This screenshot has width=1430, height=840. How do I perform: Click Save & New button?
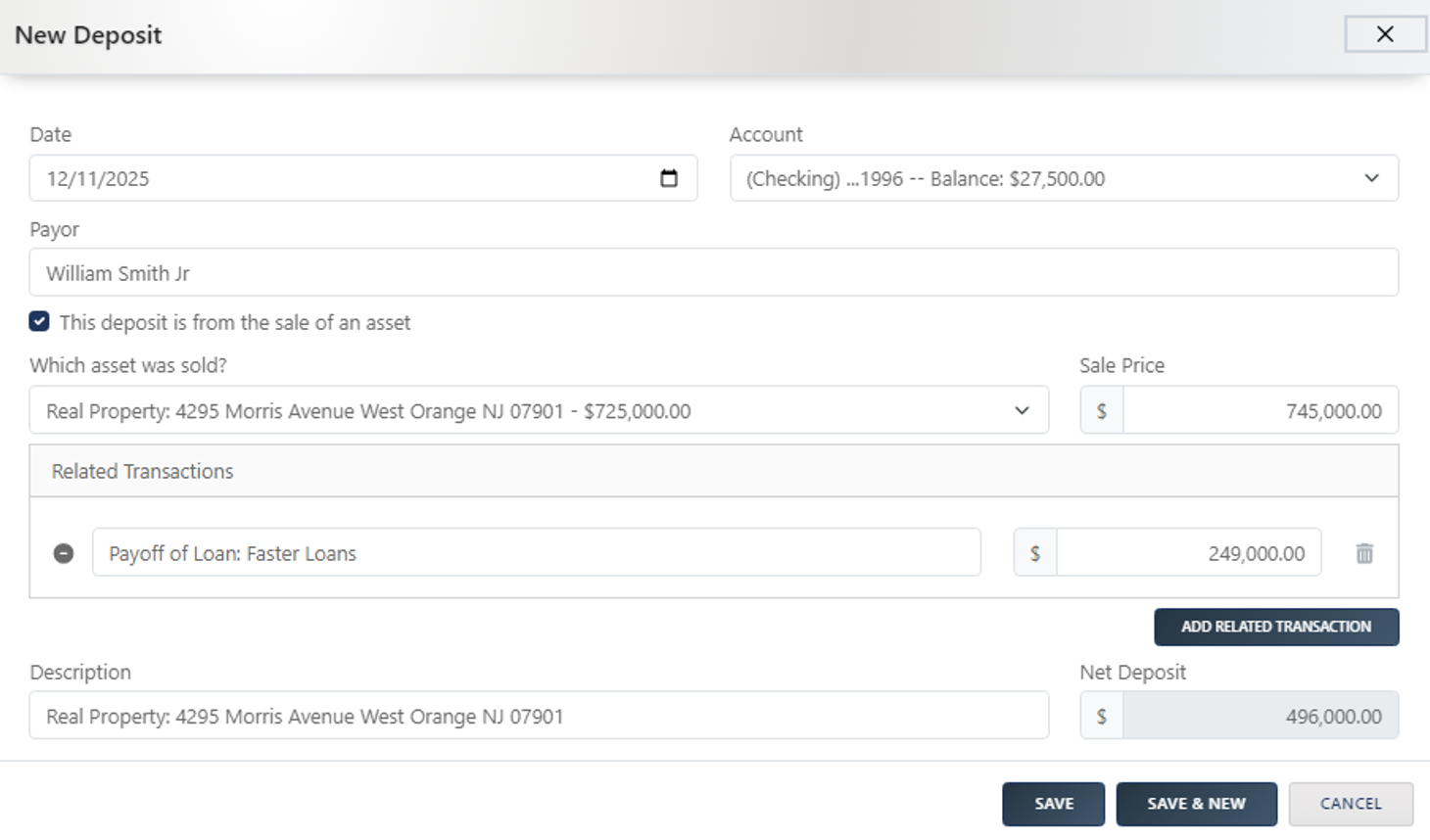[x=1196, y=804]
